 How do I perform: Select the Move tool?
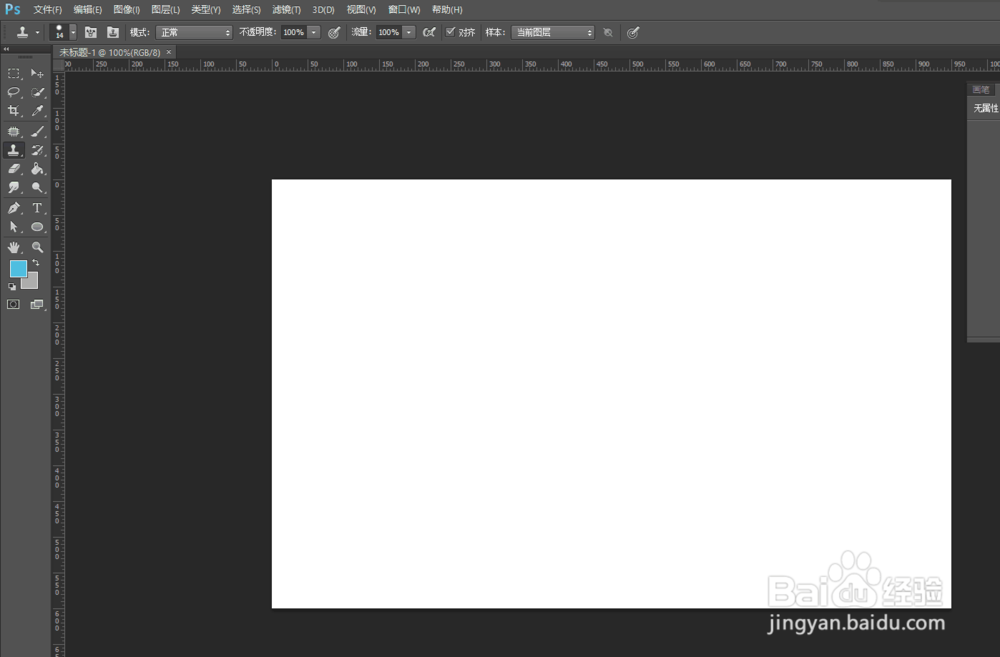tap(37, 74)
